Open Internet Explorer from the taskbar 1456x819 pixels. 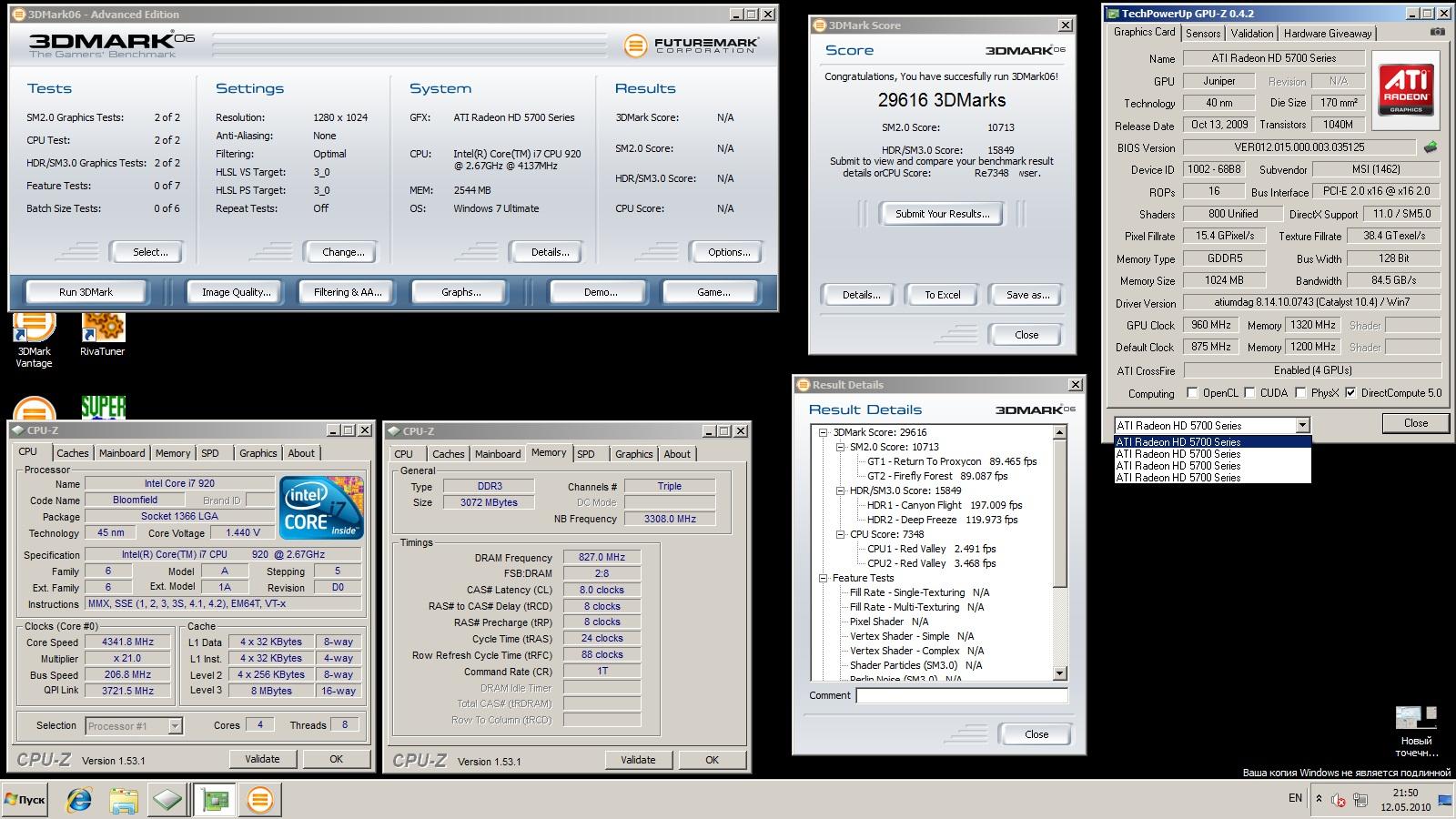[x=80, y=800]
